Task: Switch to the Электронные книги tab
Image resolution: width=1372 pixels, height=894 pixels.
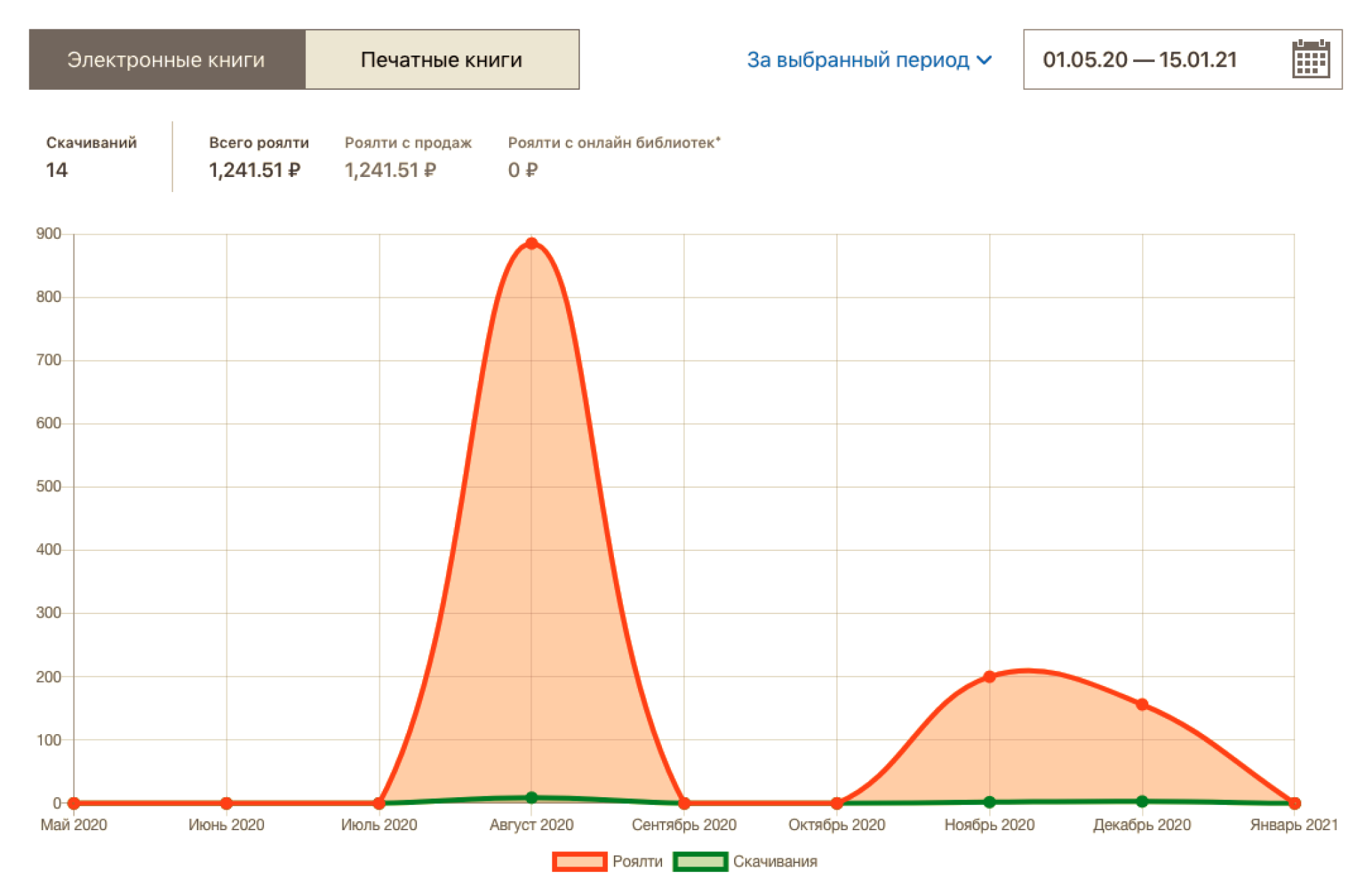Action: [x=167, y=60]
